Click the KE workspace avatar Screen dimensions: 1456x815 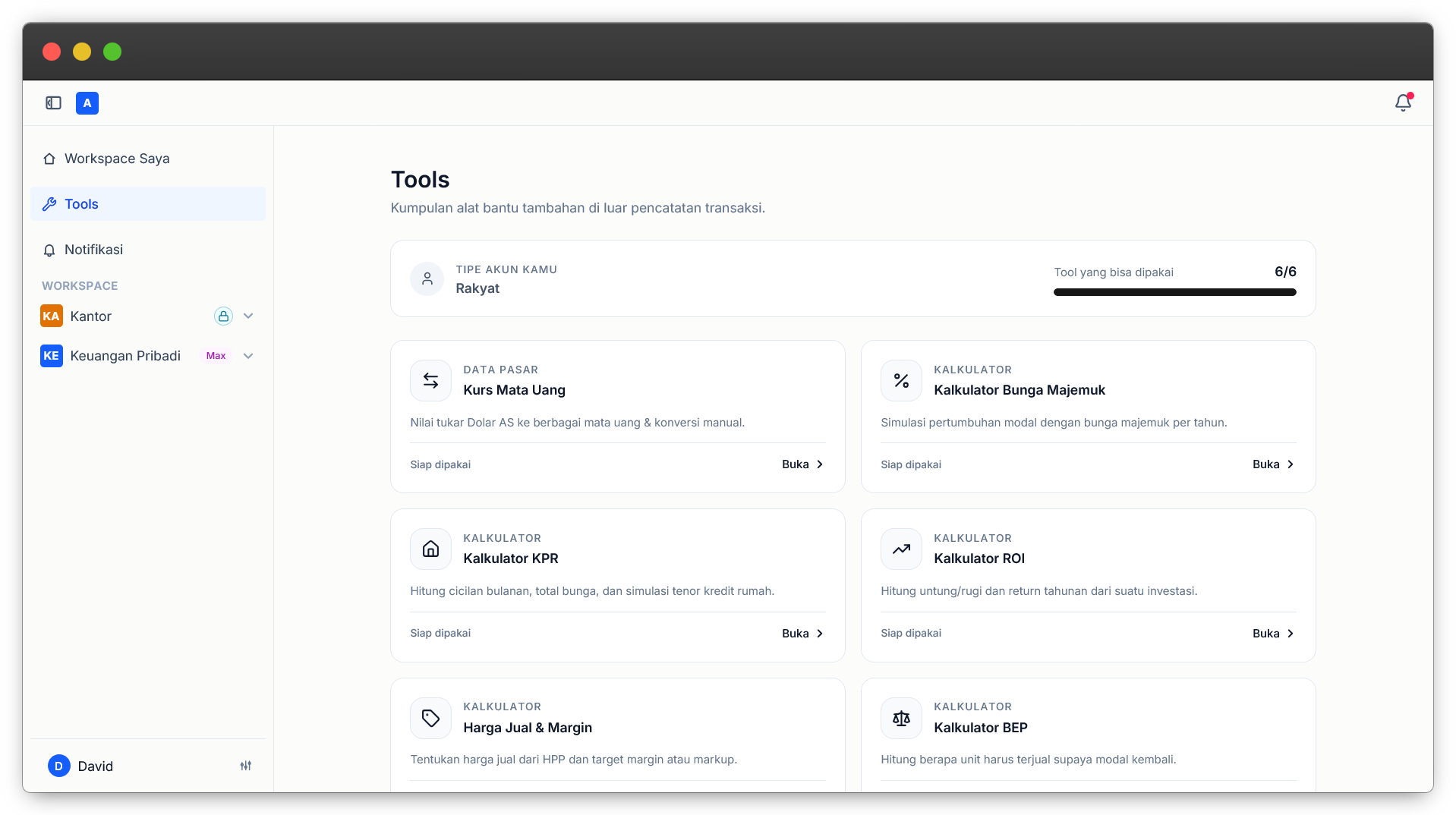[x=52, y=356]
